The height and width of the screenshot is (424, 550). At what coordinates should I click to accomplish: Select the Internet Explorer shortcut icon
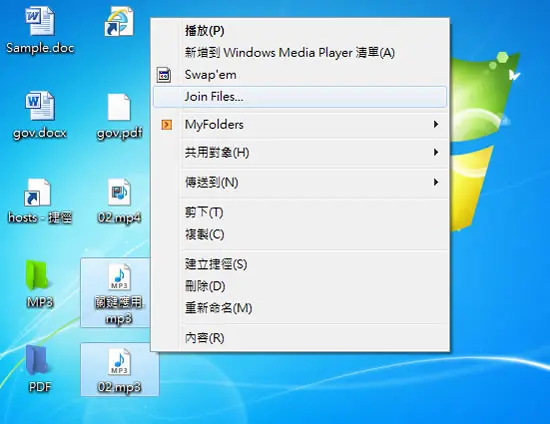[119, 22]
